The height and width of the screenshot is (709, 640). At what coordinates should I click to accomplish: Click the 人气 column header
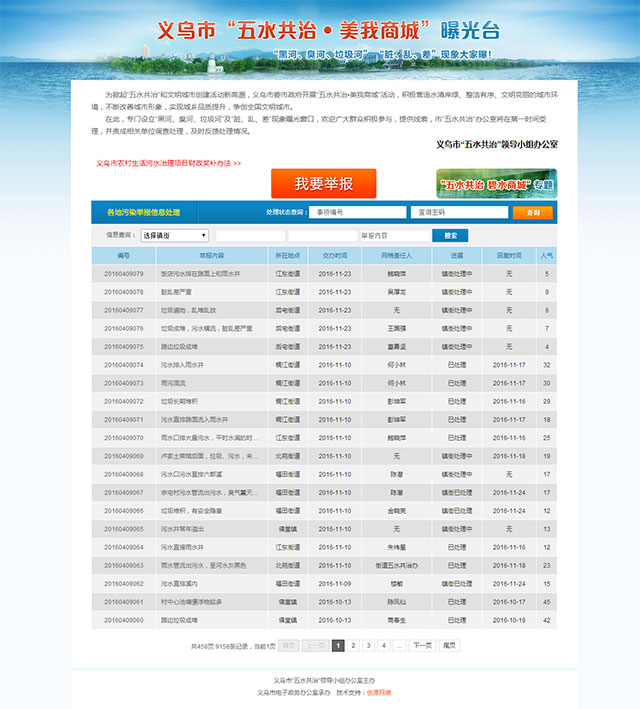(546, 255)
